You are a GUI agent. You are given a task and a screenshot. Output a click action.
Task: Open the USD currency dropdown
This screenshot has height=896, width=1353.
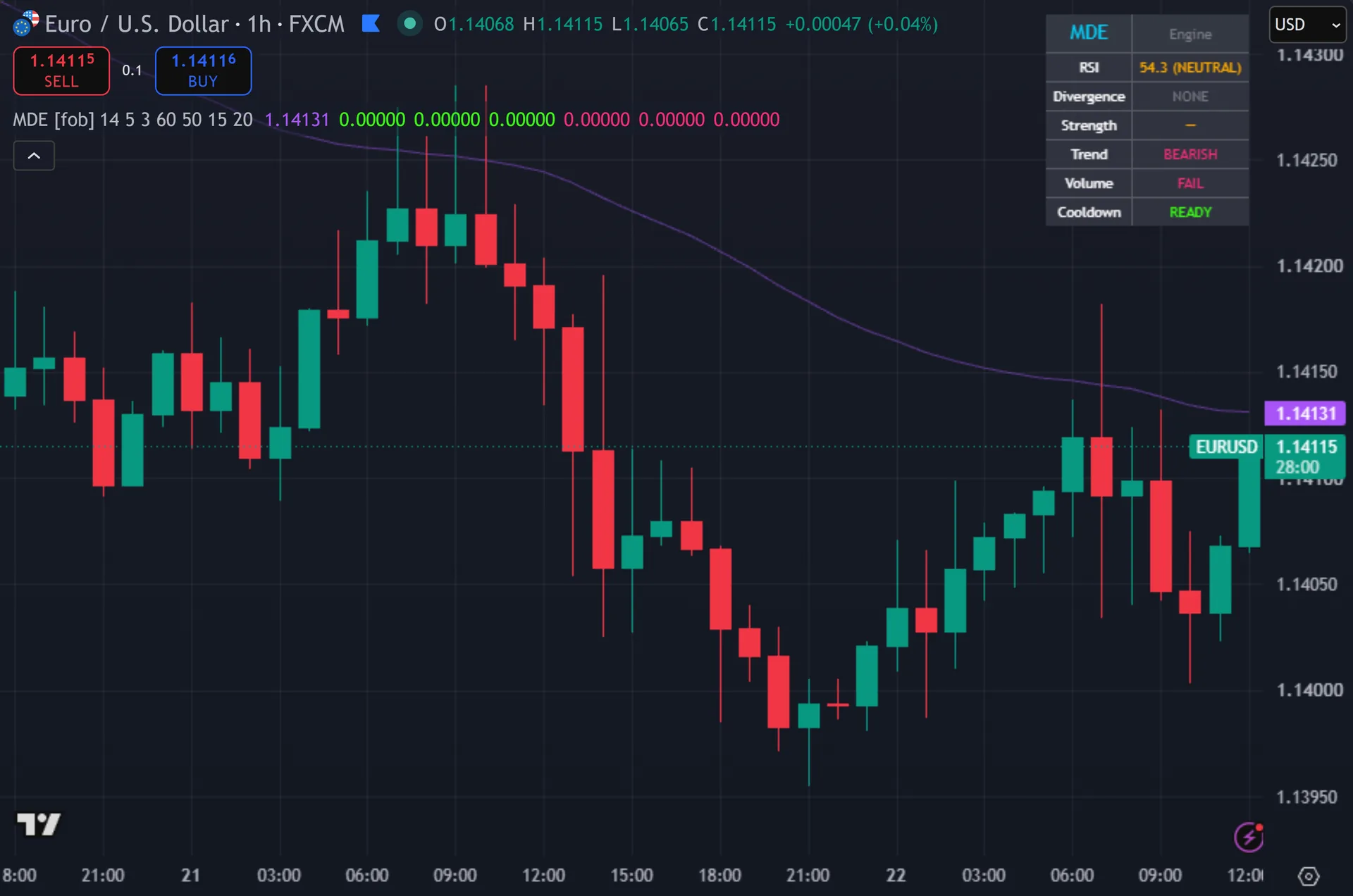click(1308, 25)
